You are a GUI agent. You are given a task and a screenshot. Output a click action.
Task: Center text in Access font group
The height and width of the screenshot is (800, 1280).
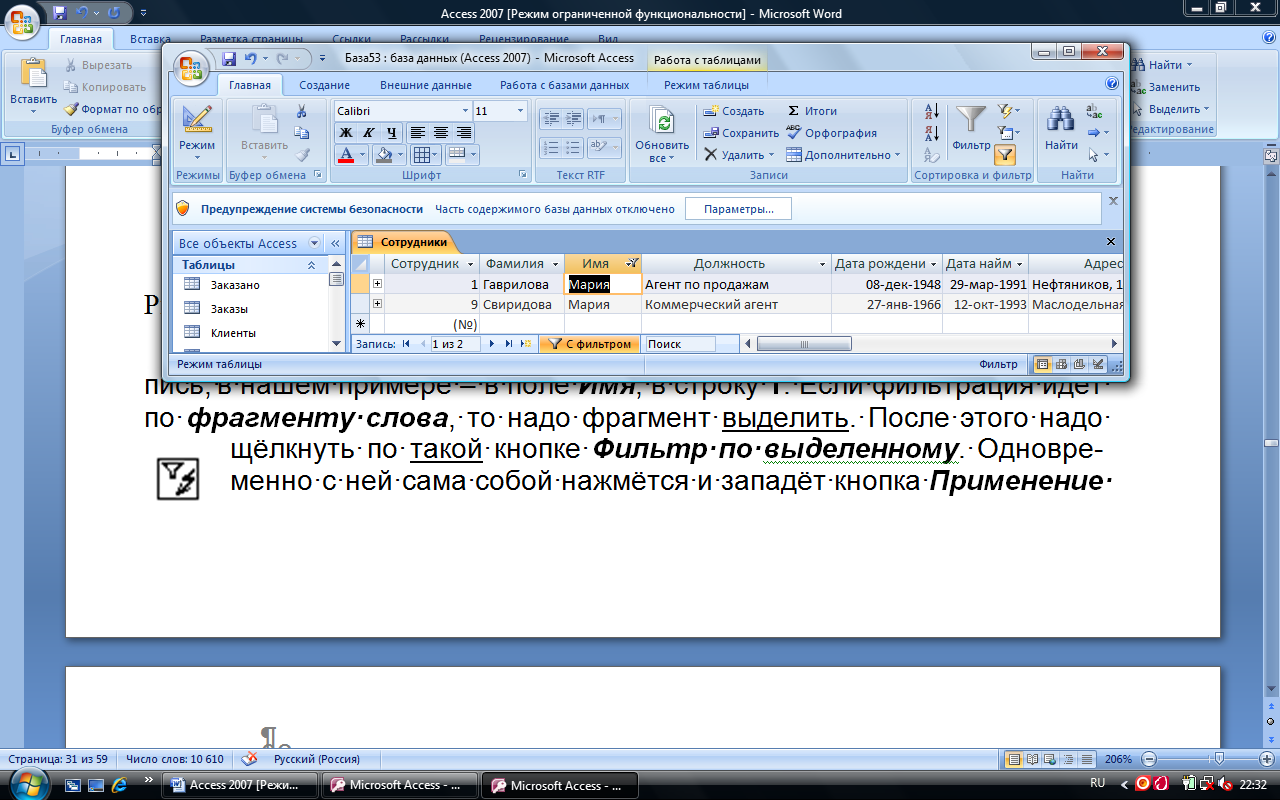[441, 132]
